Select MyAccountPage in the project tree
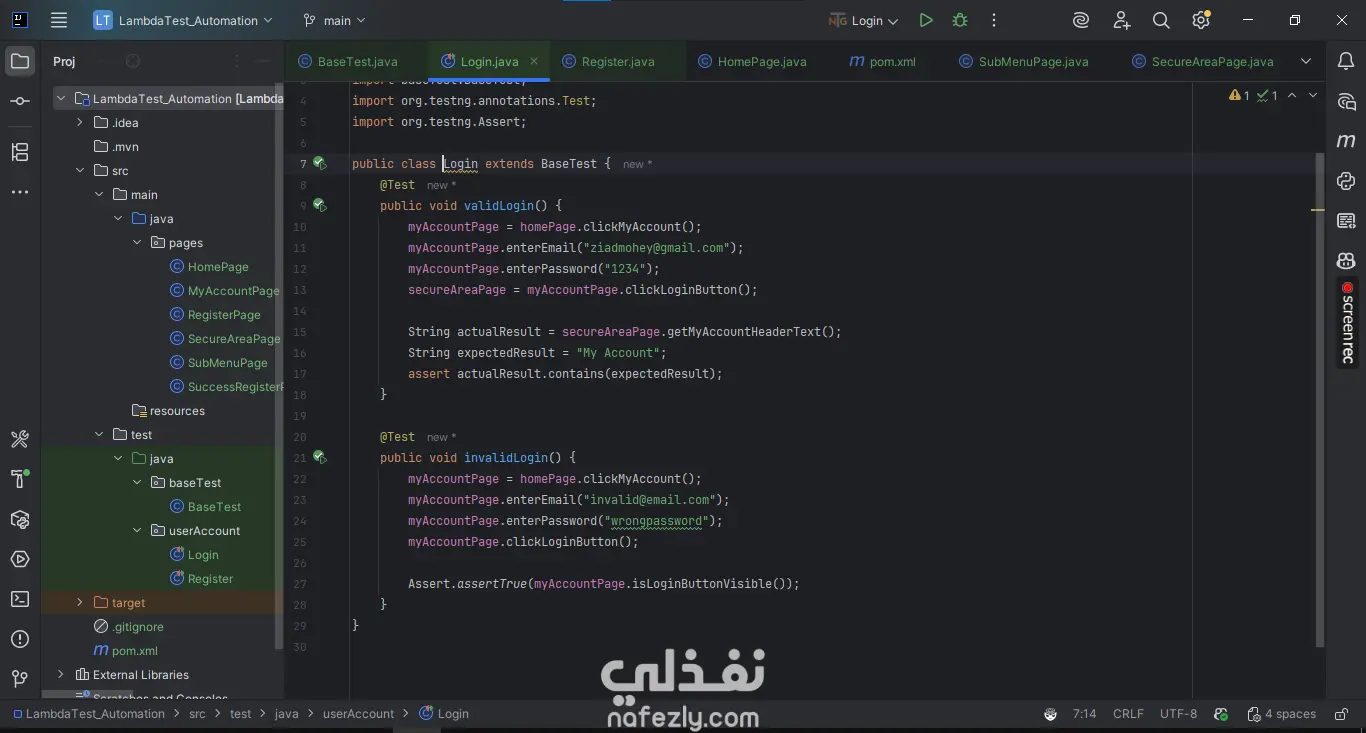The image size is (1366, 733). click(234, 291)
